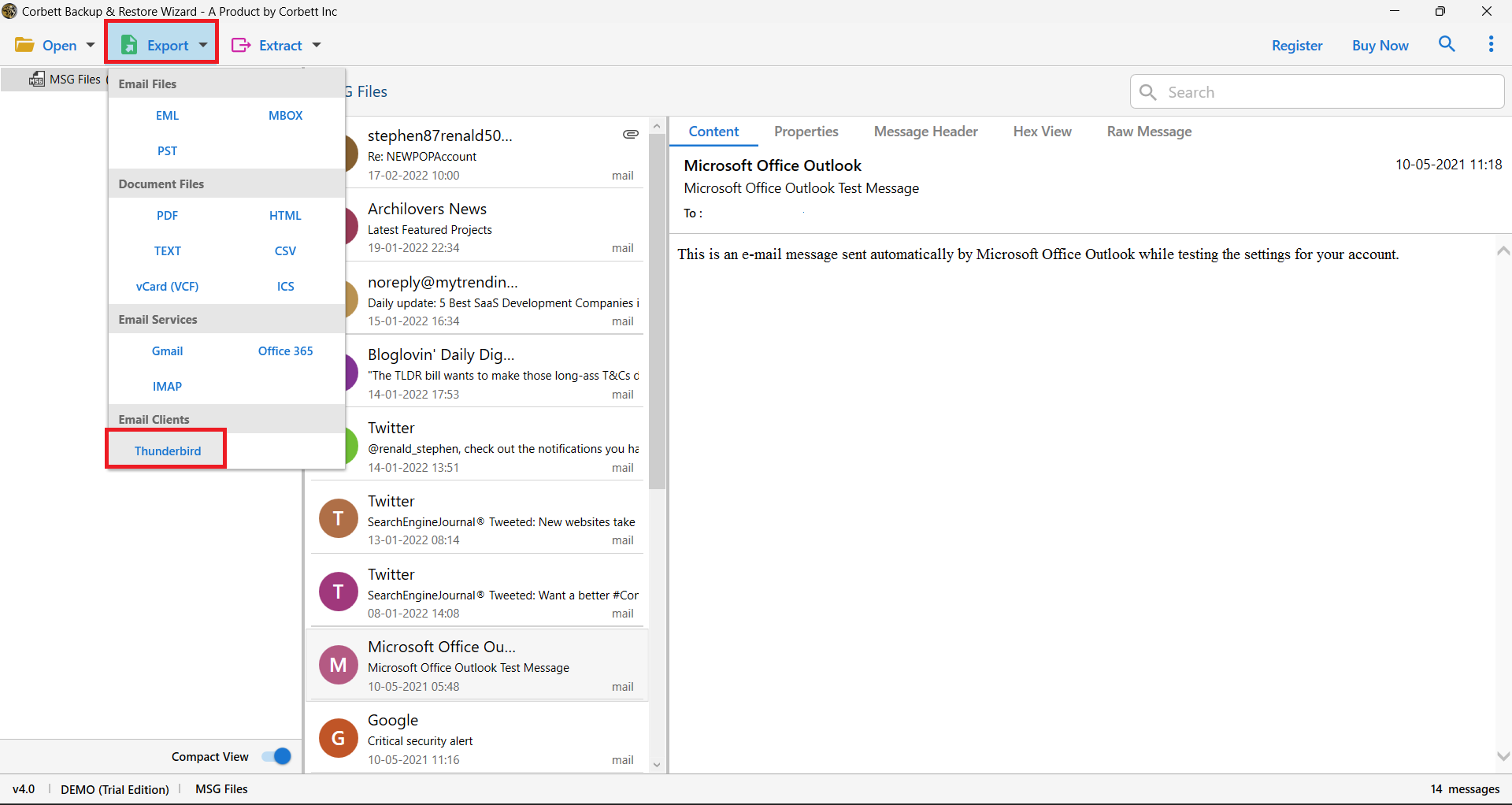Click the Extract arrow icon
The width and height of the screenshot is (1512, 805).
[241, 45]
